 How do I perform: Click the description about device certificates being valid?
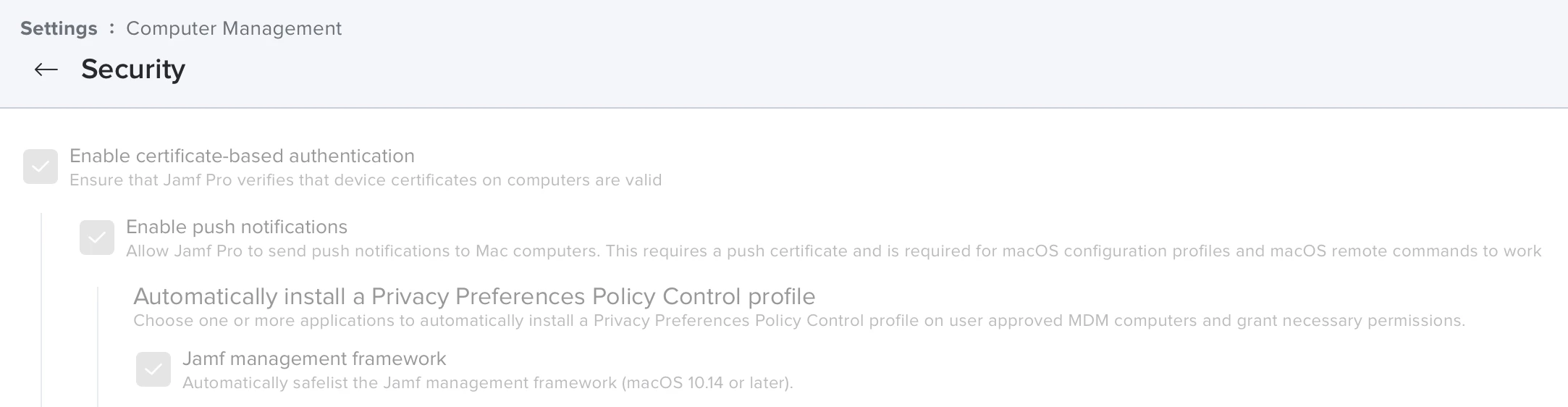click(366, 180)
